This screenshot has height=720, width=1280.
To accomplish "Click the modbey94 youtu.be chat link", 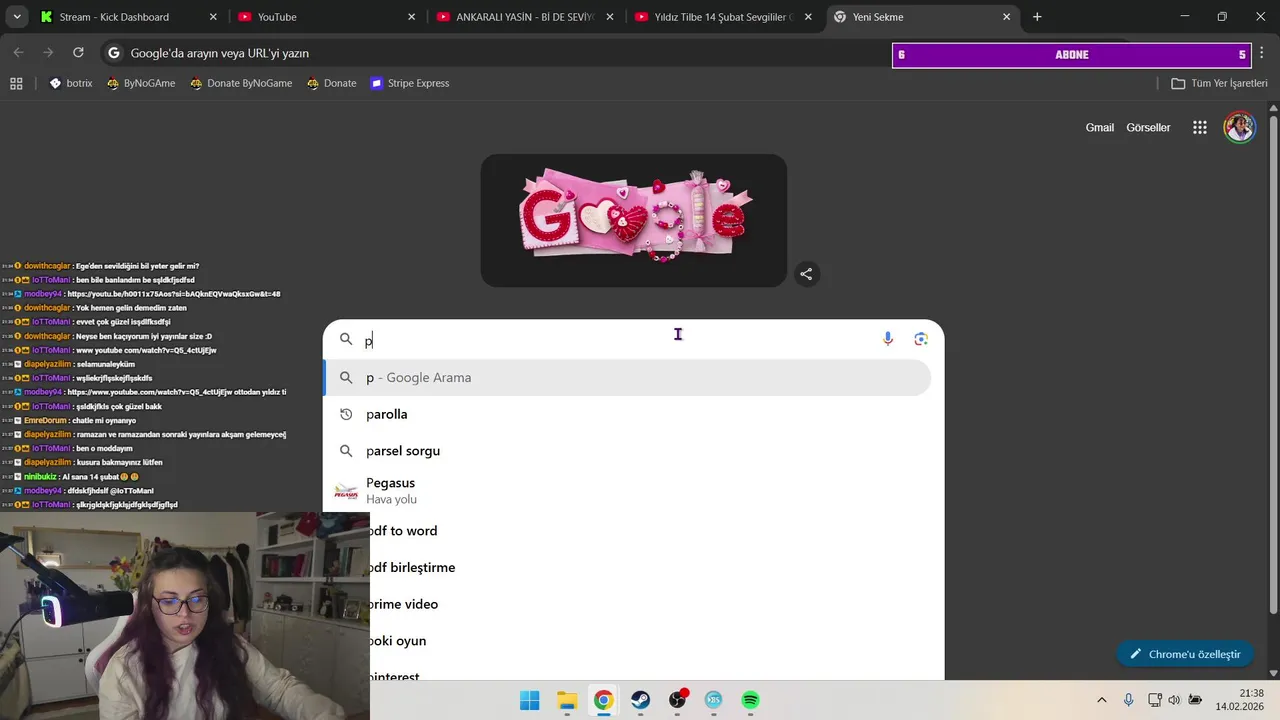I will tap(173, 294).
